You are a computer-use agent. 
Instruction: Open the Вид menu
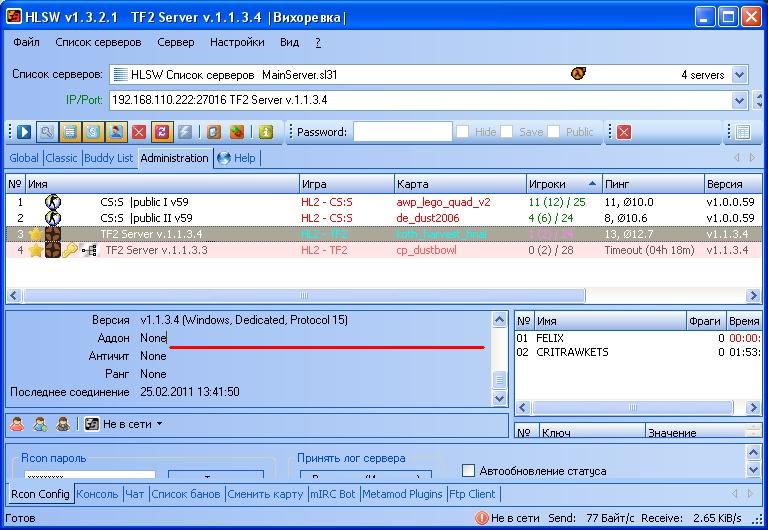(289, 42)
